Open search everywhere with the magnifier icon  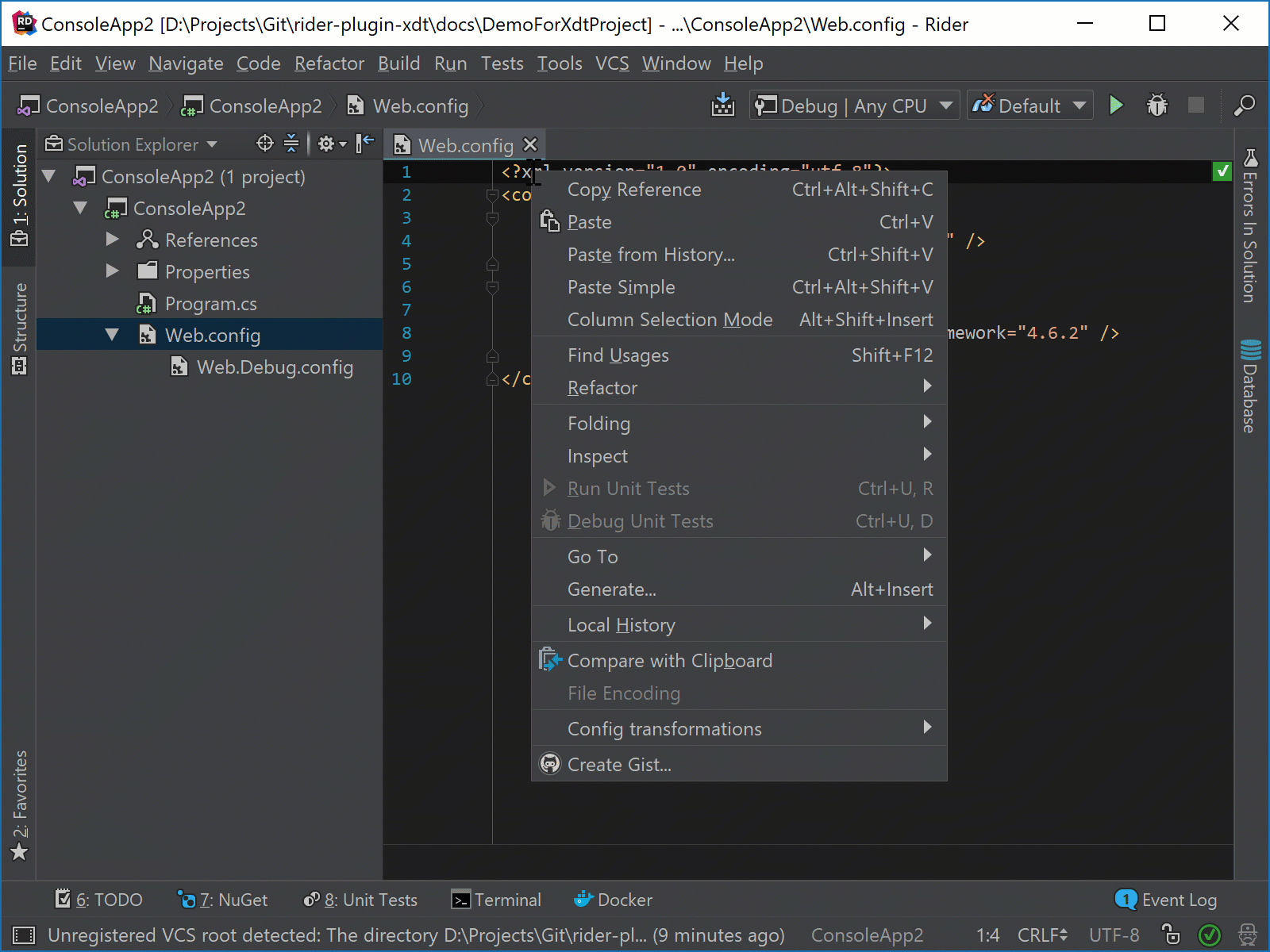coord(1244,106)
